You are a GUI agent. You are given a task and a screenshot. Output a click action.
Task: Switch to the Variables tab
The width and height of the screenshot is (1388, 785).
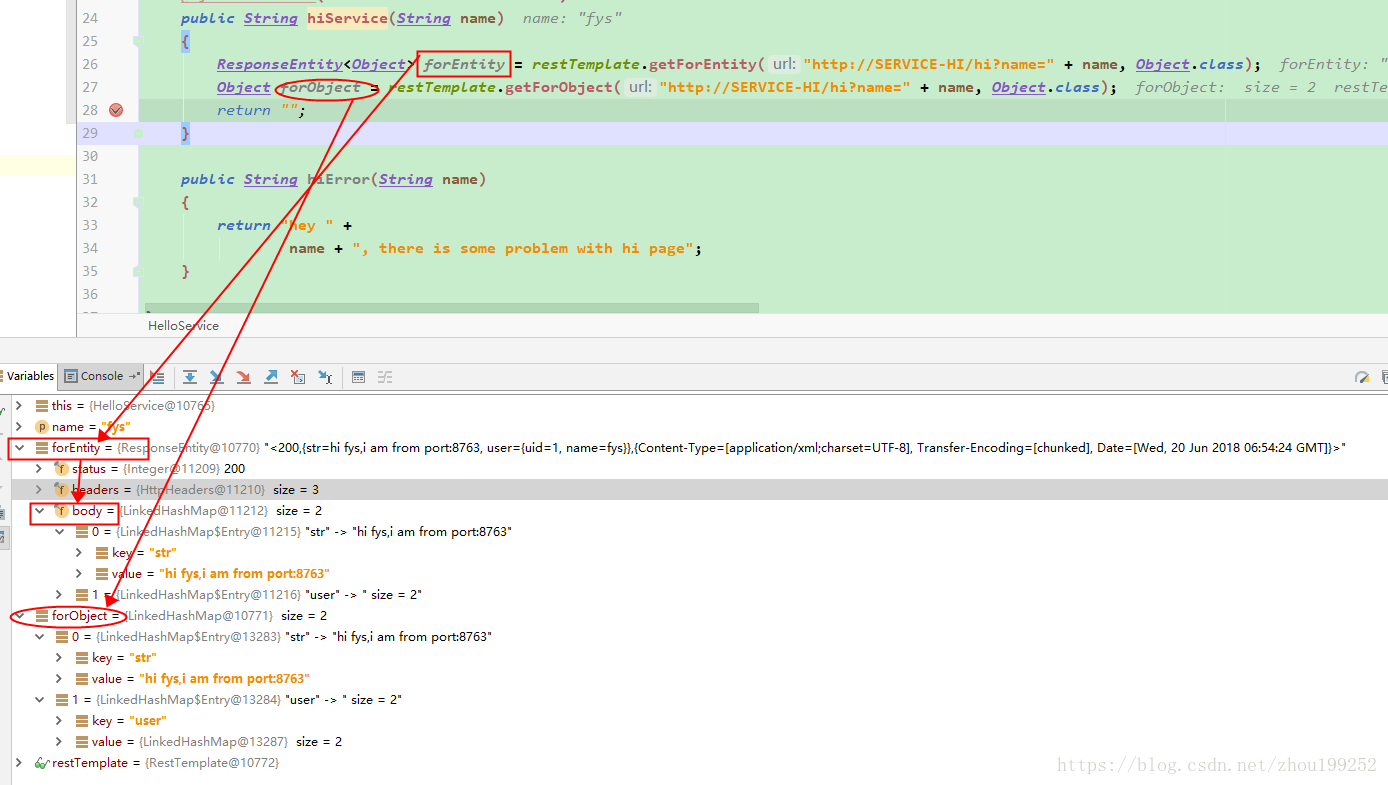[30, 377]
